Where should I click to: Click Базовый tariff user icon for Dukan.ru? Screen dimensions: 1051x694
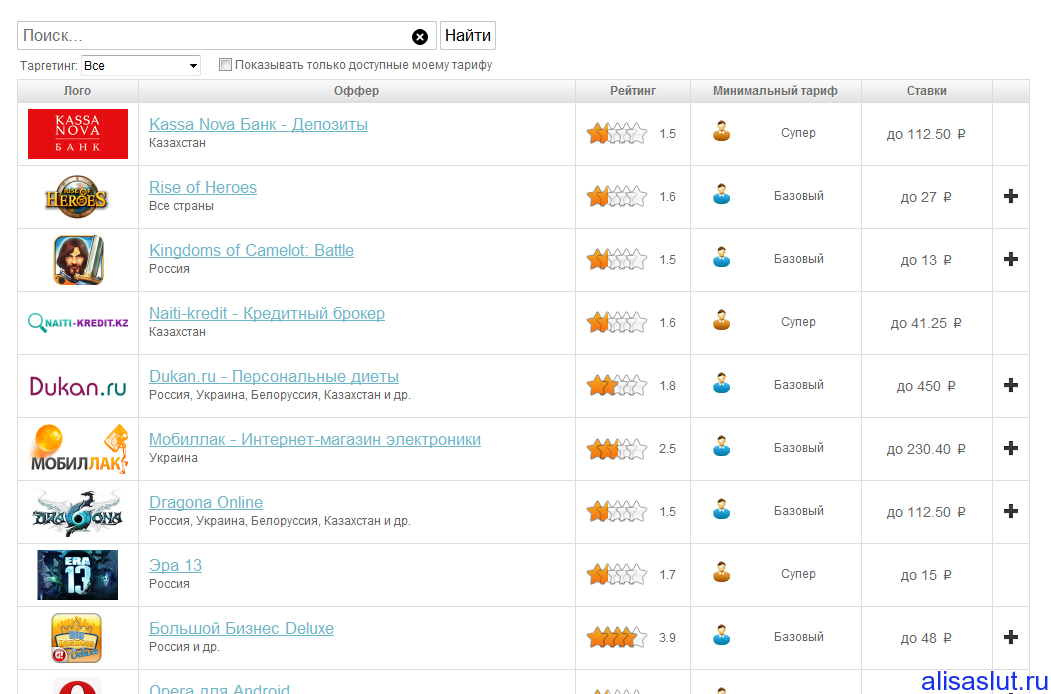pyautogui.click(x=722, y=384)
